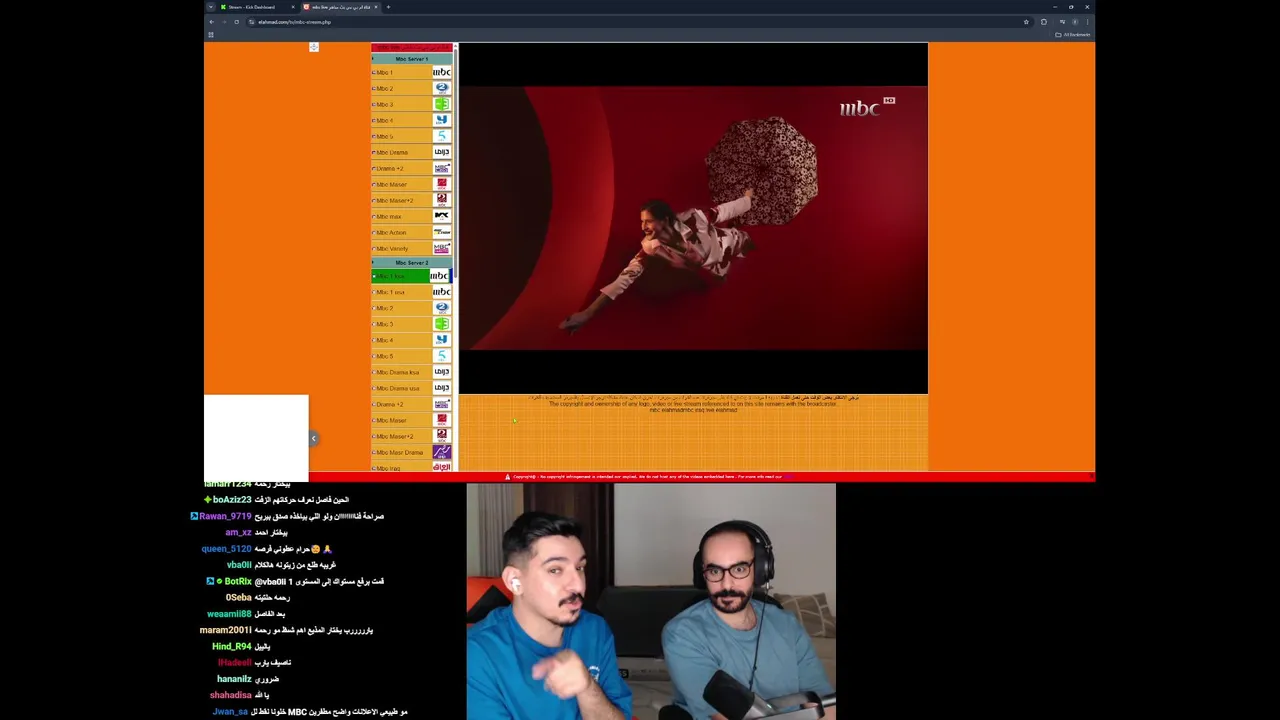1280x720 pixels.
Task: Click the Mbc 3 logo in Server 1 list
Action: click(x=441, y=104)
